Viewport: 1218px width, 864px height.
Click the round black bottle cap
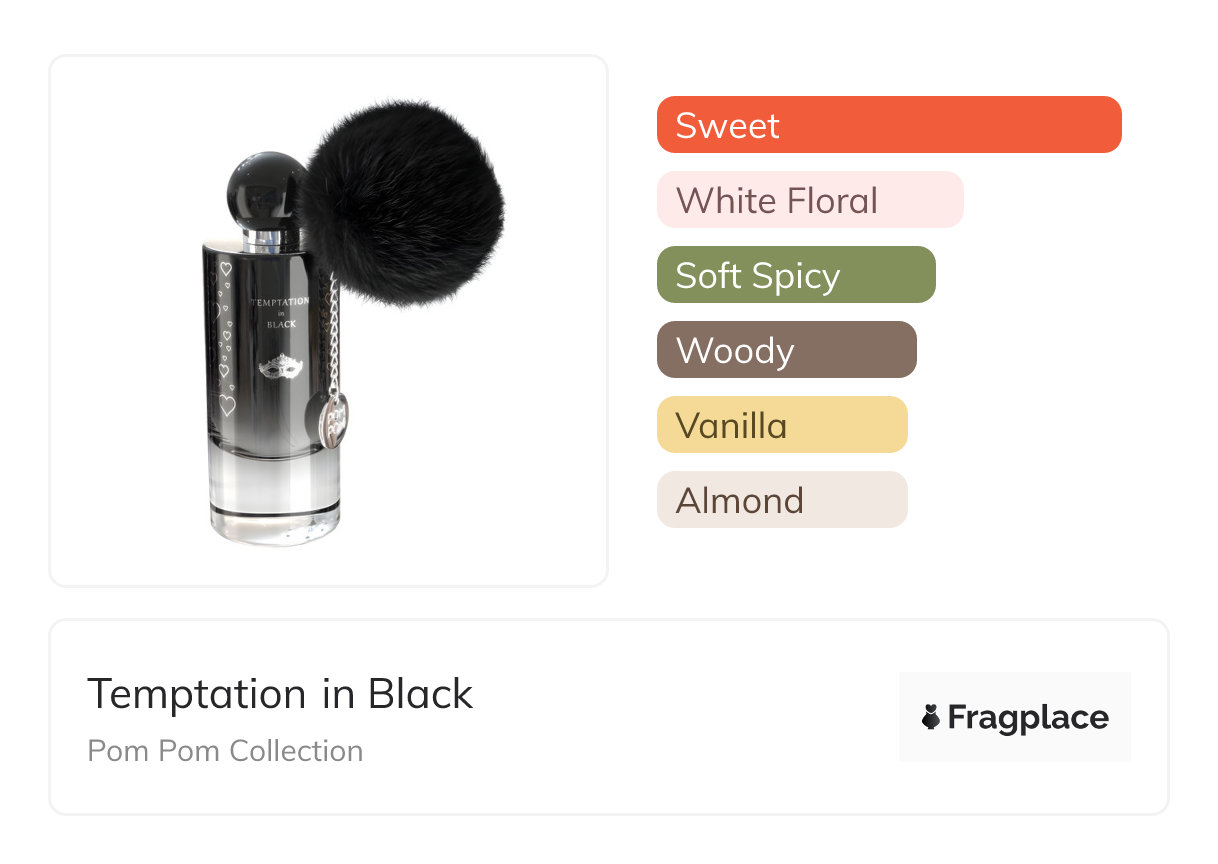pos(265,190)
